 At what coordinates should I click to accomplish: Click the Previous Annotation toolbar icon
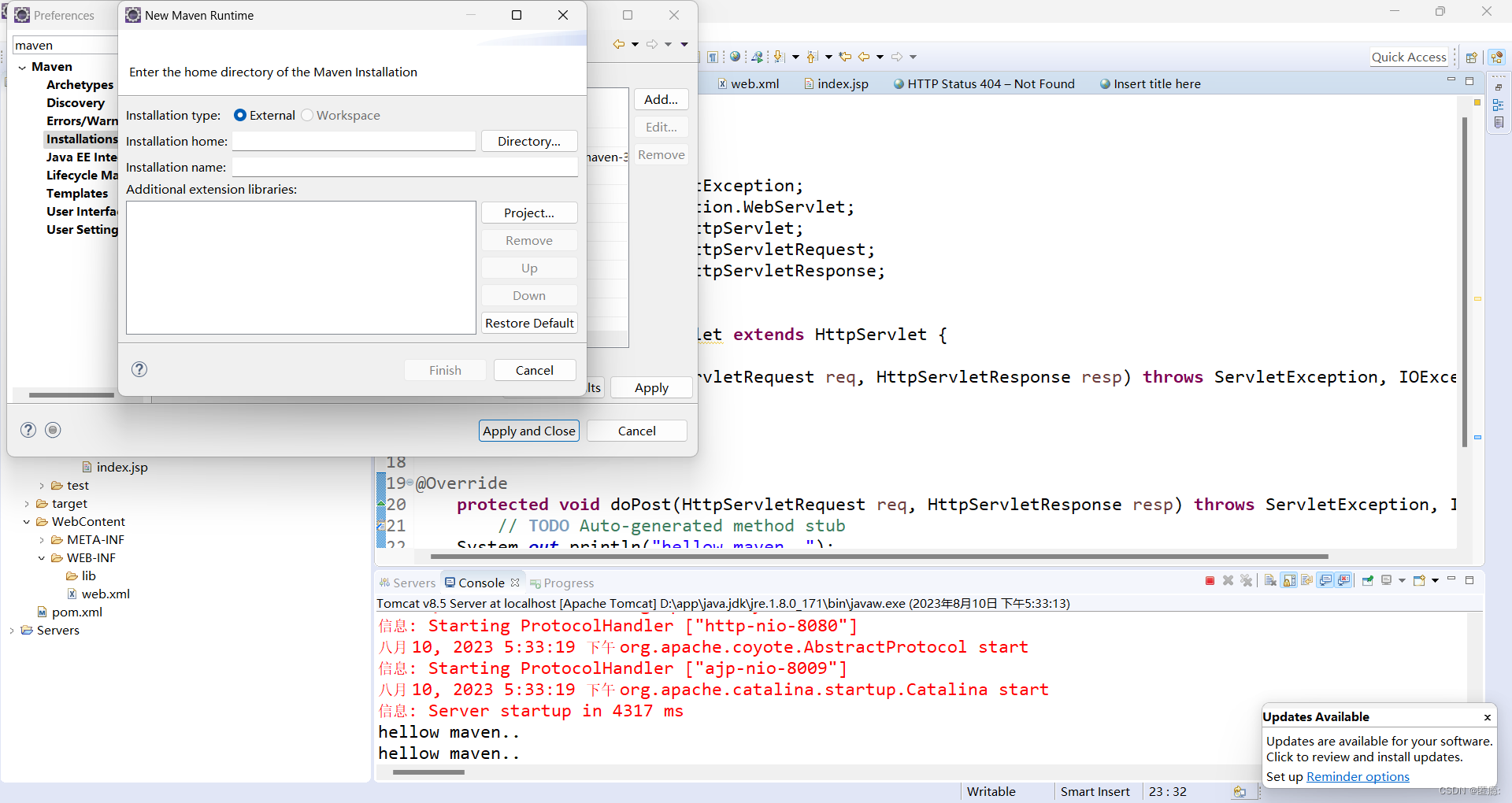[813, 57]
